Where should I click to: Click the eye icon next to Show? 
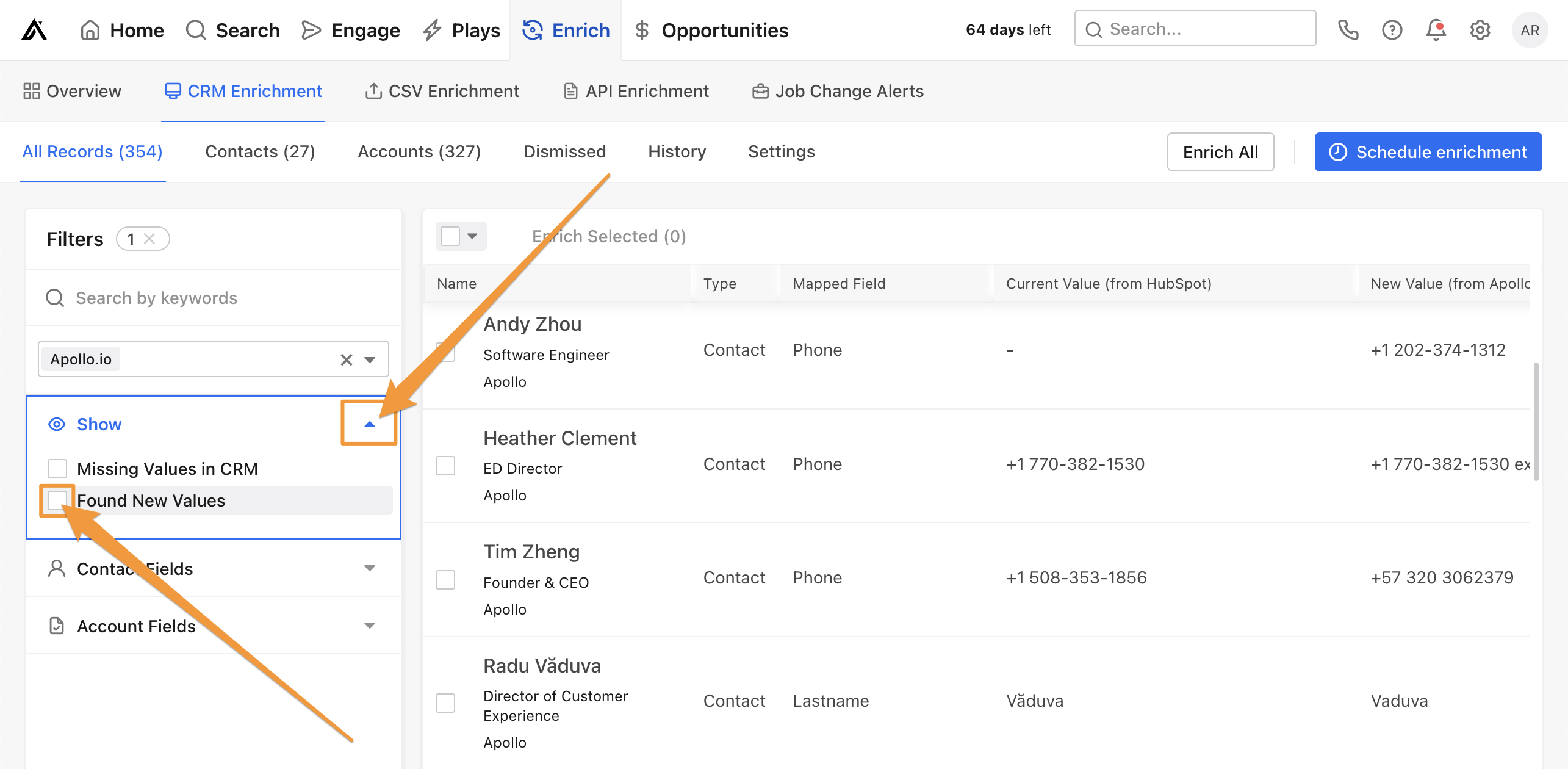pos(57,424)
